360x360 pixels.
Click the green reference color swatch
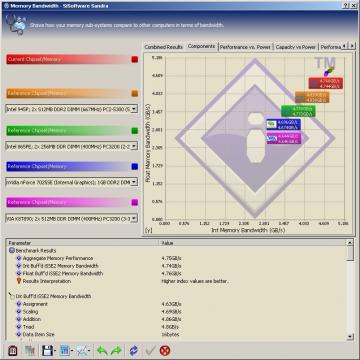coord(135,130)
